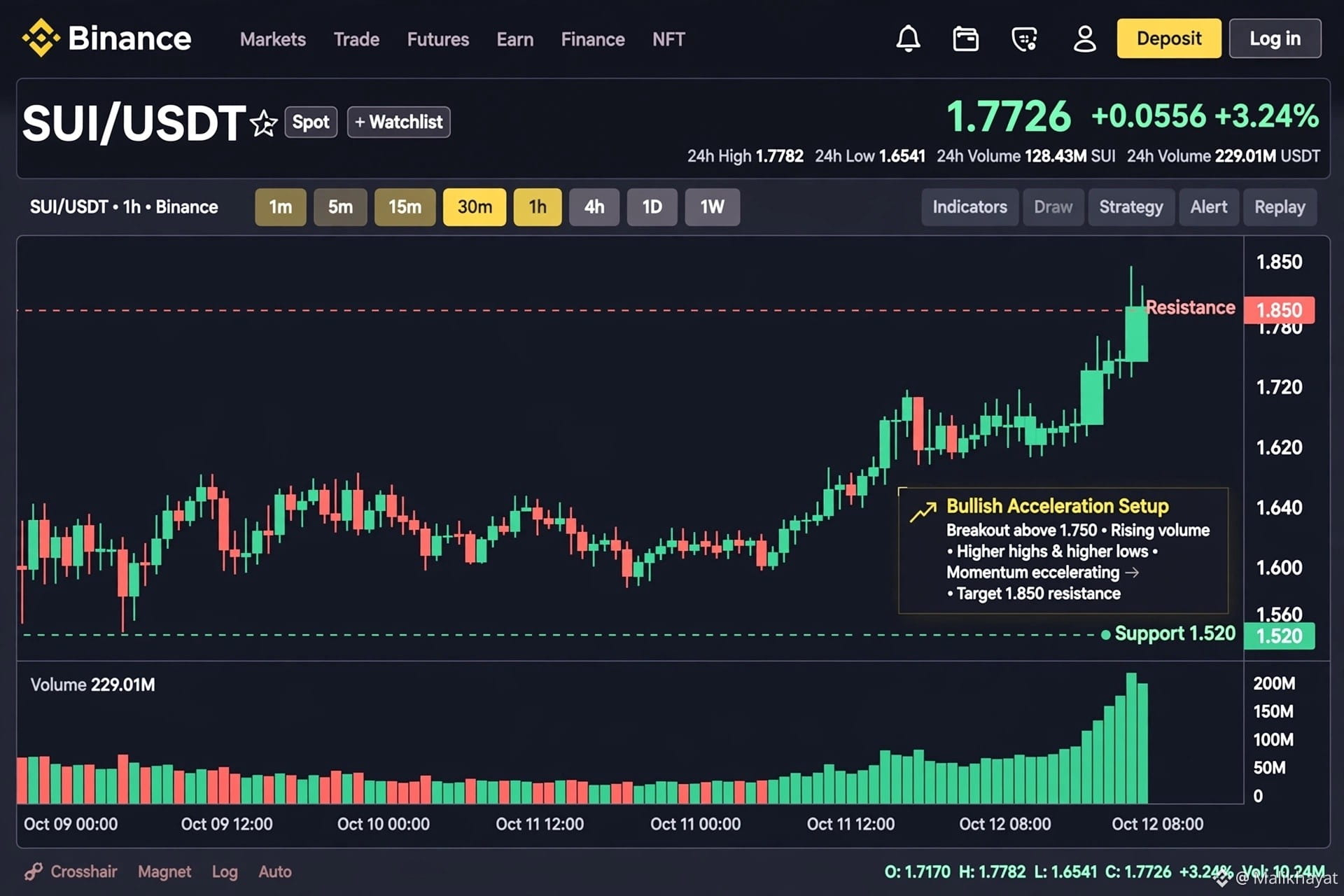Image resolution: width=1344 pixels, height=896 pixels.
Task: Click the Oct 10 00:00 time label
Action: tap(384, 824)
